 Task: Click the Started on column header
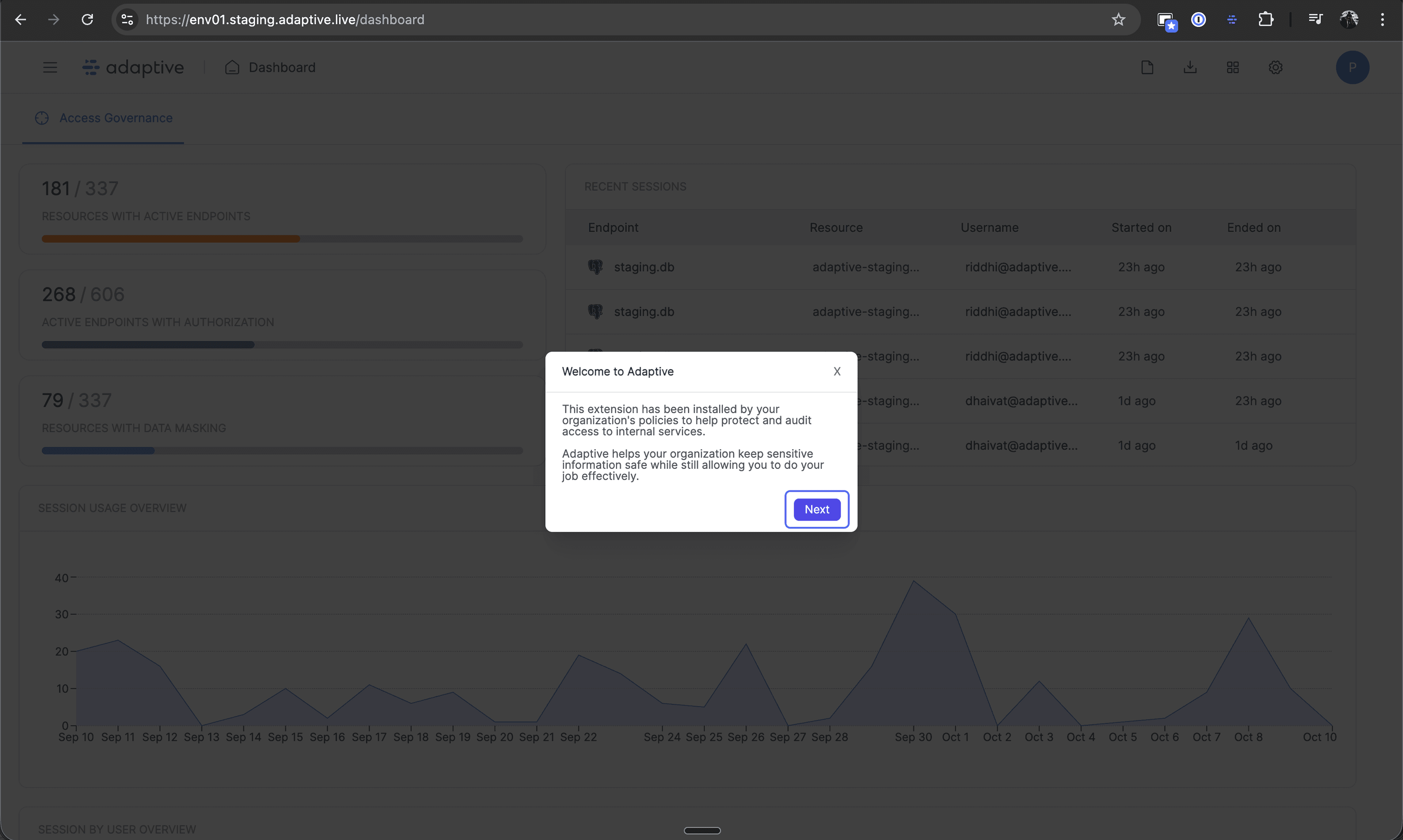(1141, 228)
